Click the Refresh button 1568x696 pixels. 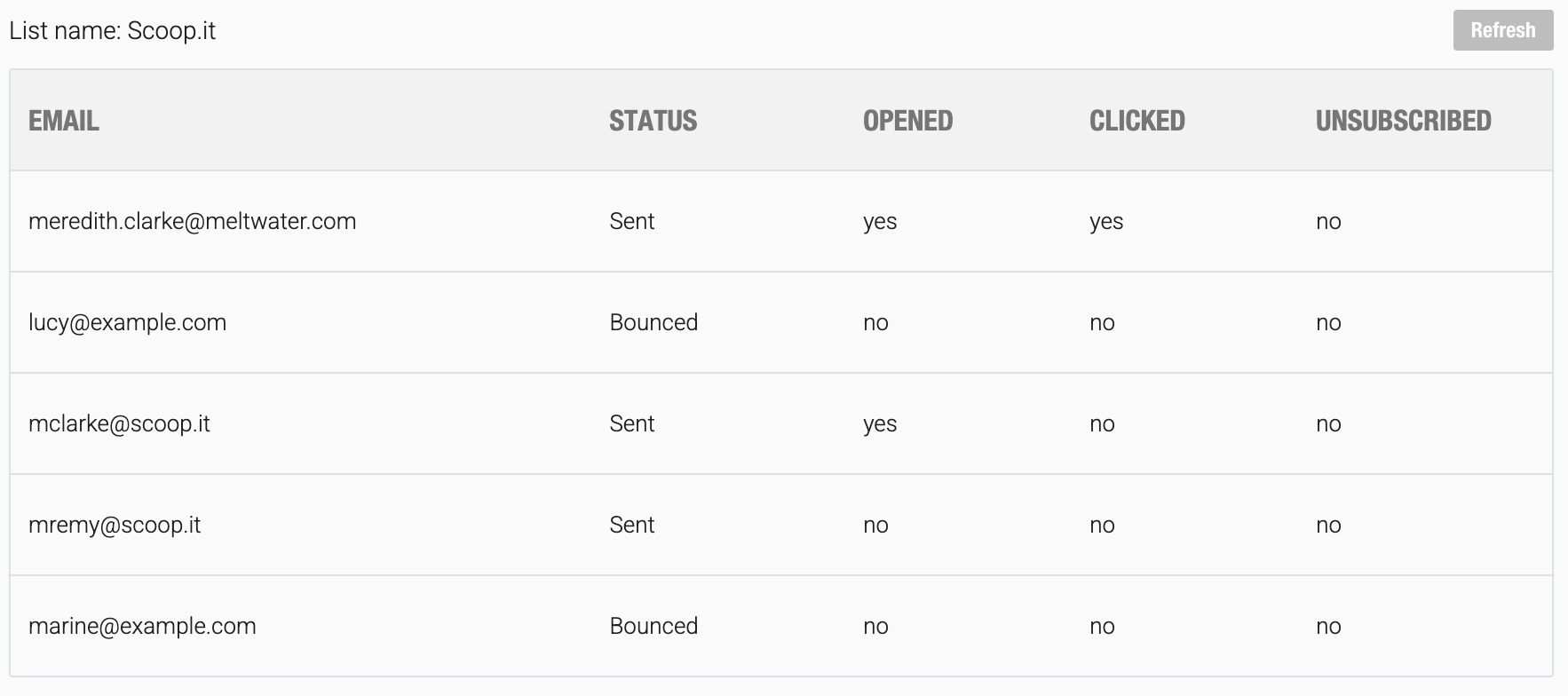point(1502,30)
